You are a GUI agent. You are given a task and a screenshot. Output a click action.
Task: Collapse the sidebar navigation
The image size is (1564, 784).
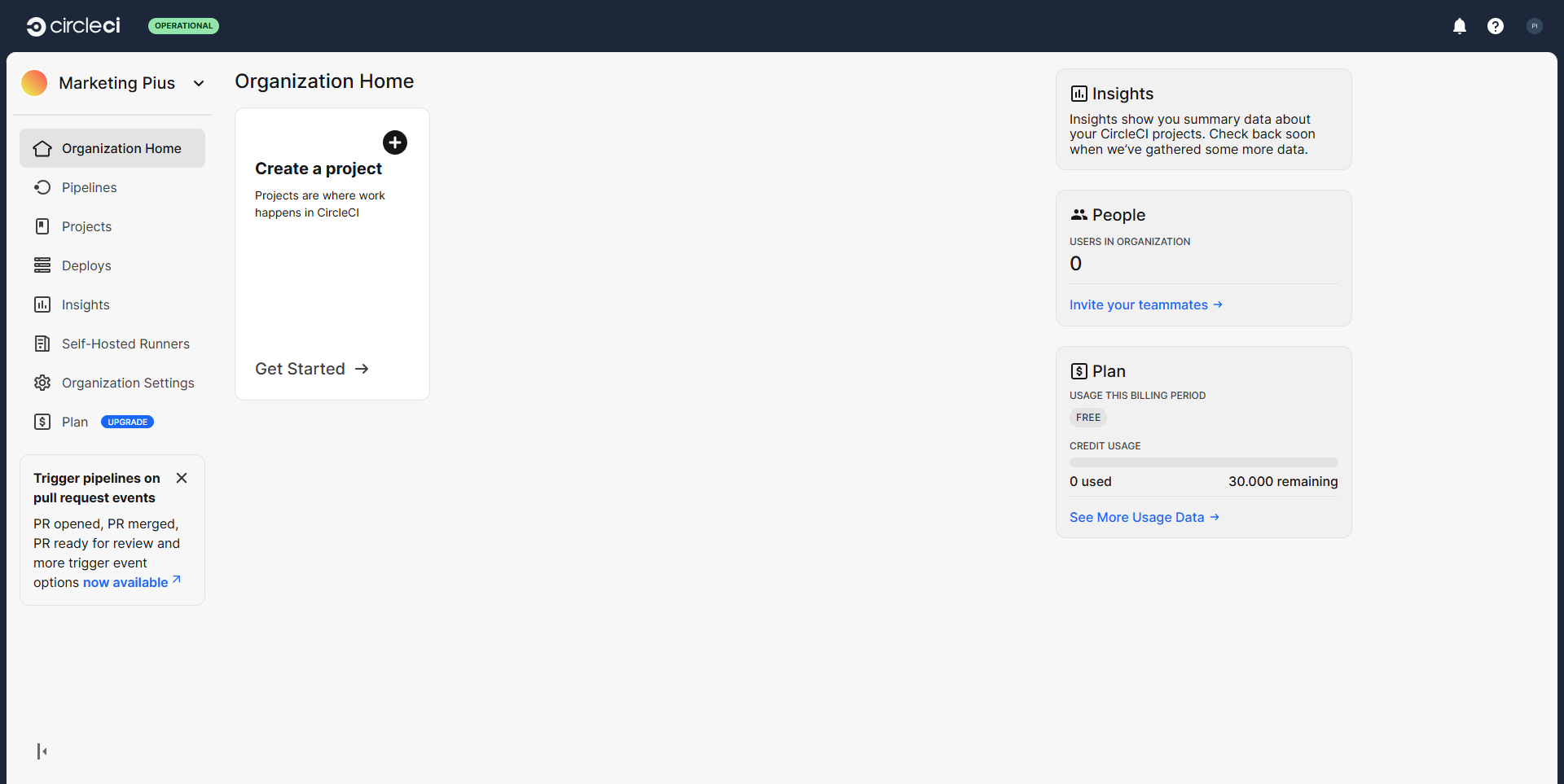42,751
